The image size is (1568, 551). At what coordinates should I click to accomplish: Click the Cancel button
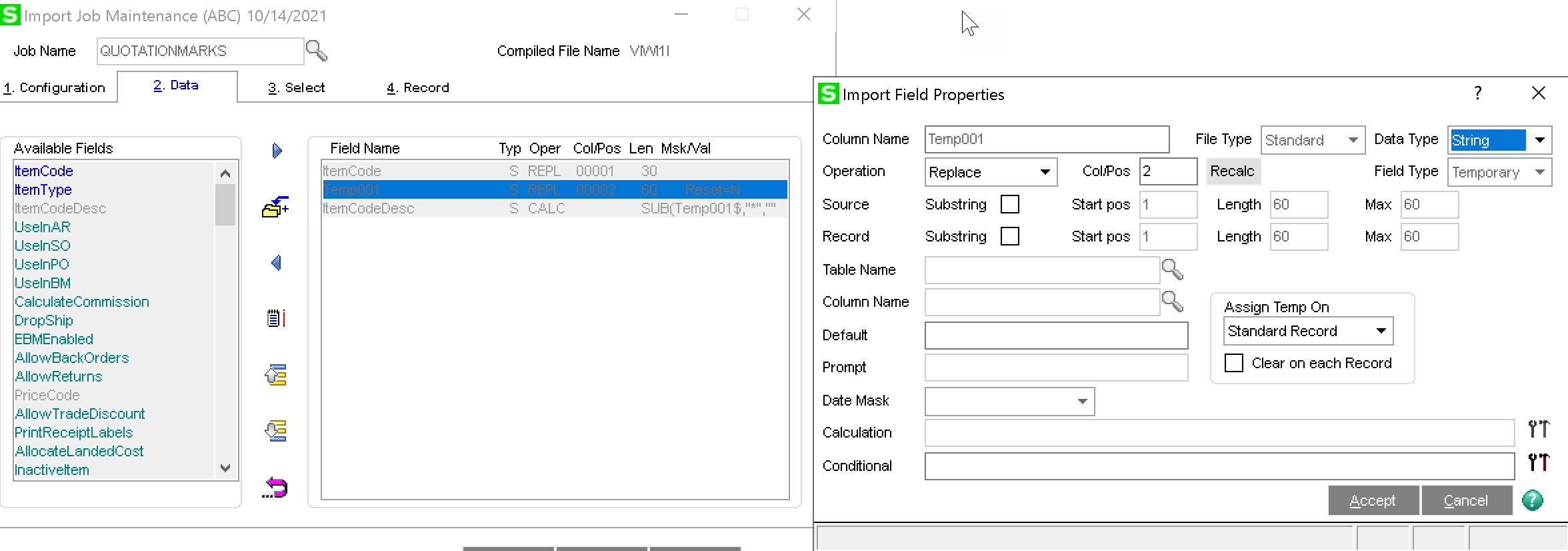point(1466,500)
